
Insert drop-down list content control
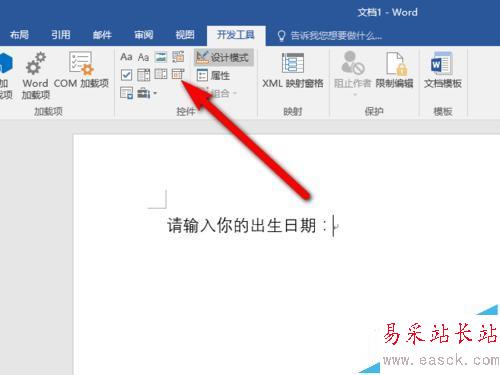click(x=161, y=75)
